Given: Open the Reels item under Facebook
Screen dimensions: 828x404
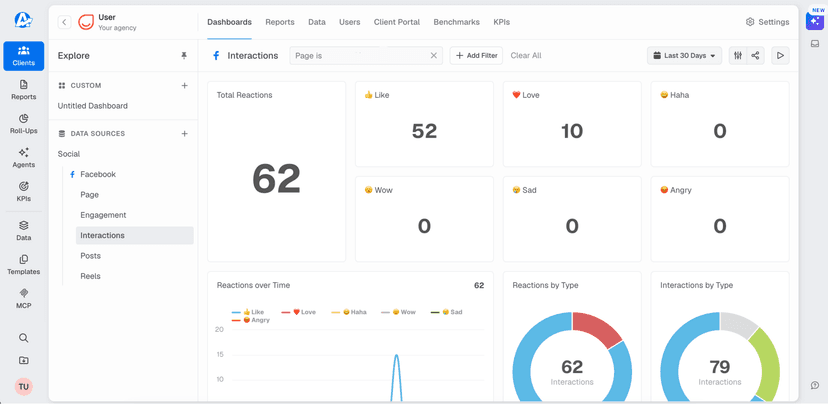Looking at the screenshot, I should click(90, 276).
